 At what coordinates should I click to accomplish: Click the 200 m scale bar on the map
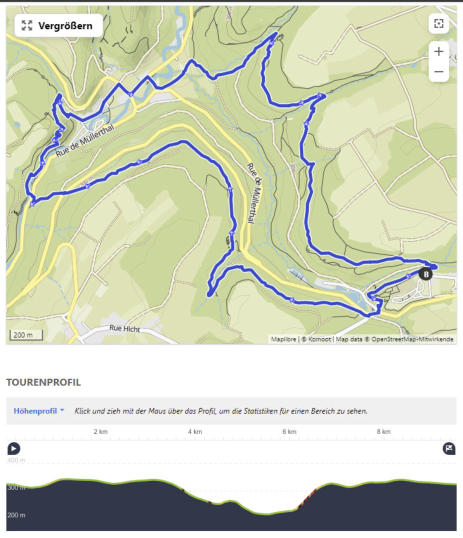point(26,335)
